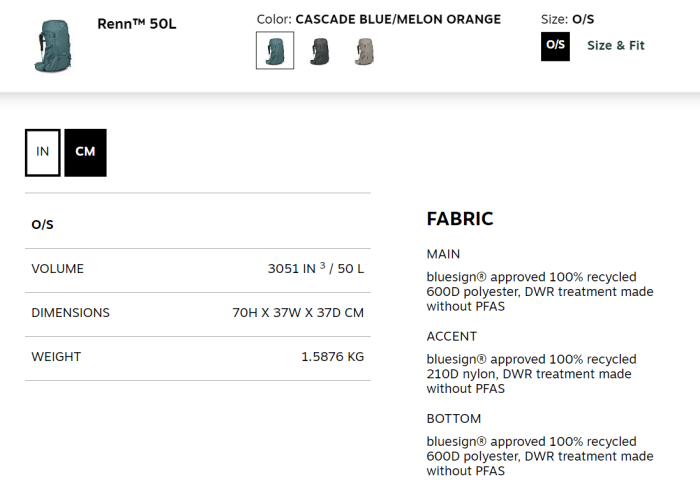Click the Renn 50L product title
The height and width of the screenshot is (488, 700).
click(137, 24)
